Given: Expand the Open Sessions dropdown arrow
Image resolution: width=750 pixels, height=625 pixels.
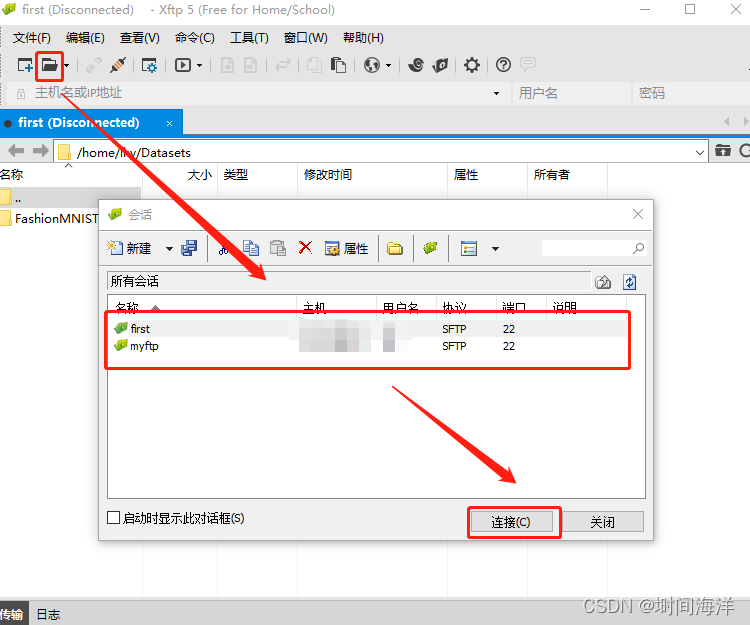Looking at the screenshot, I should coord(66,66).
